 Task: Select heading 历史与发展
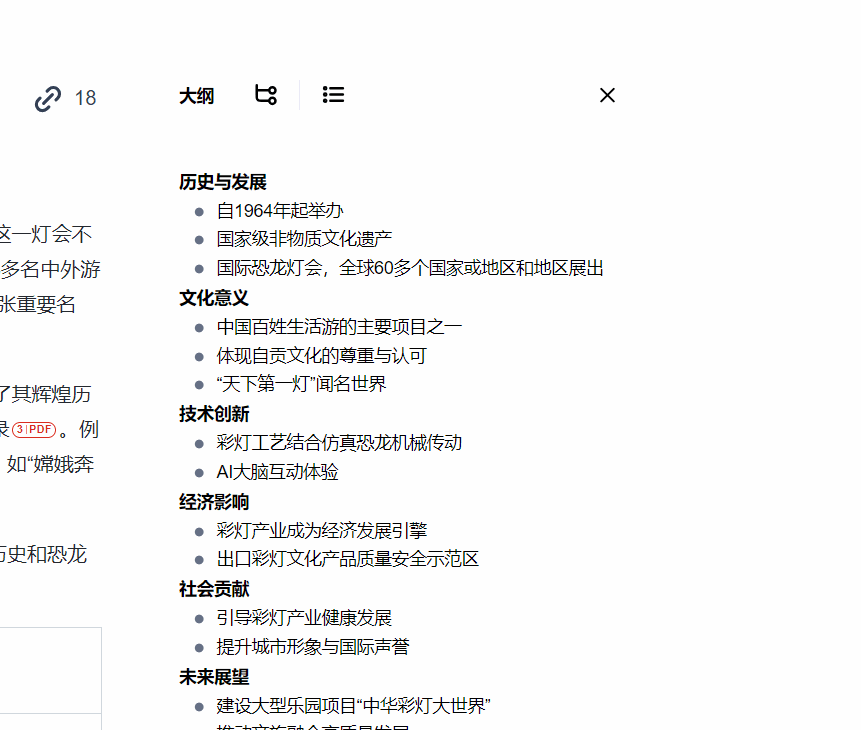223,182
